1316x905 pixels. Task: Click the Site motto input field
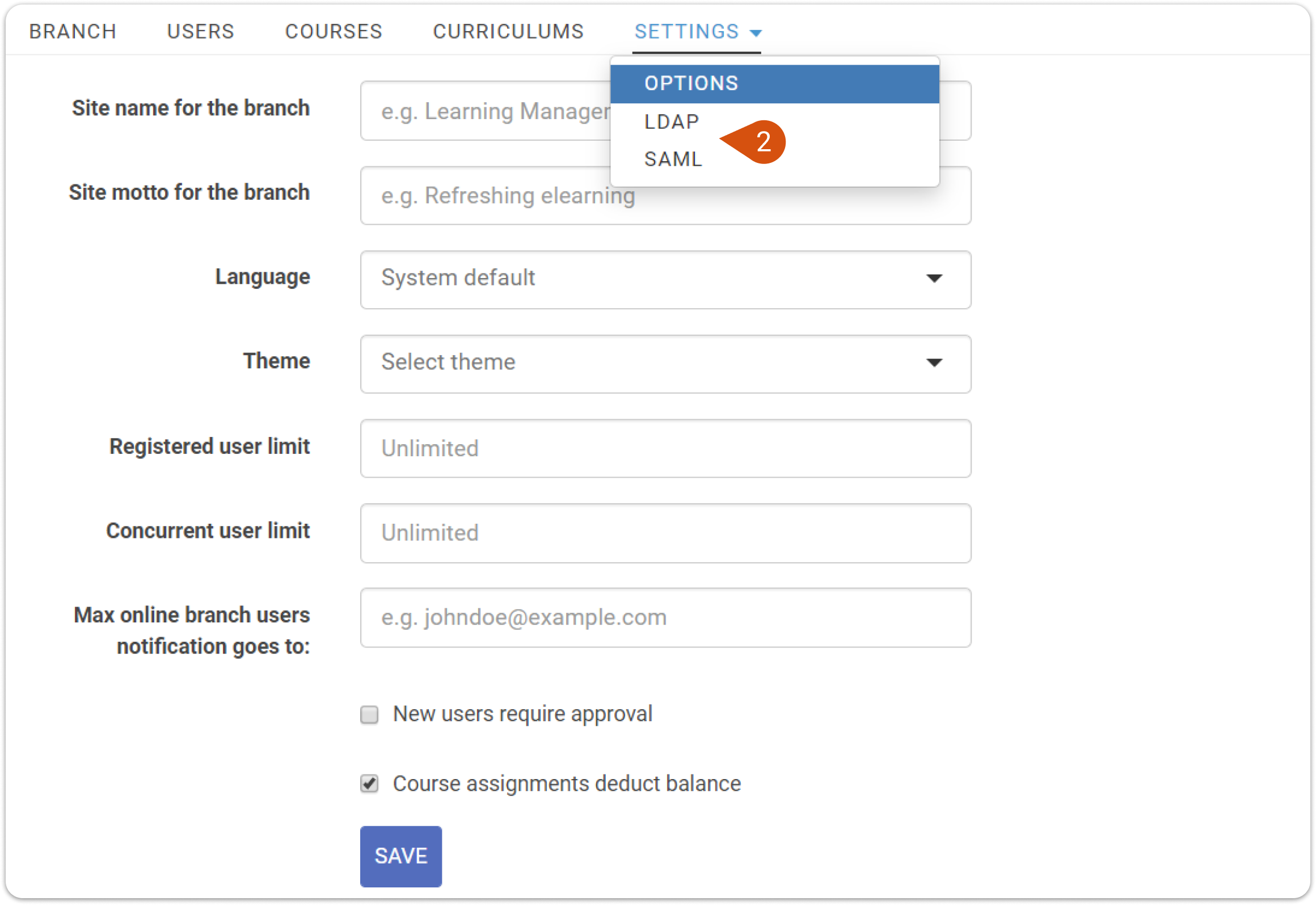click(x=664, y=196)
